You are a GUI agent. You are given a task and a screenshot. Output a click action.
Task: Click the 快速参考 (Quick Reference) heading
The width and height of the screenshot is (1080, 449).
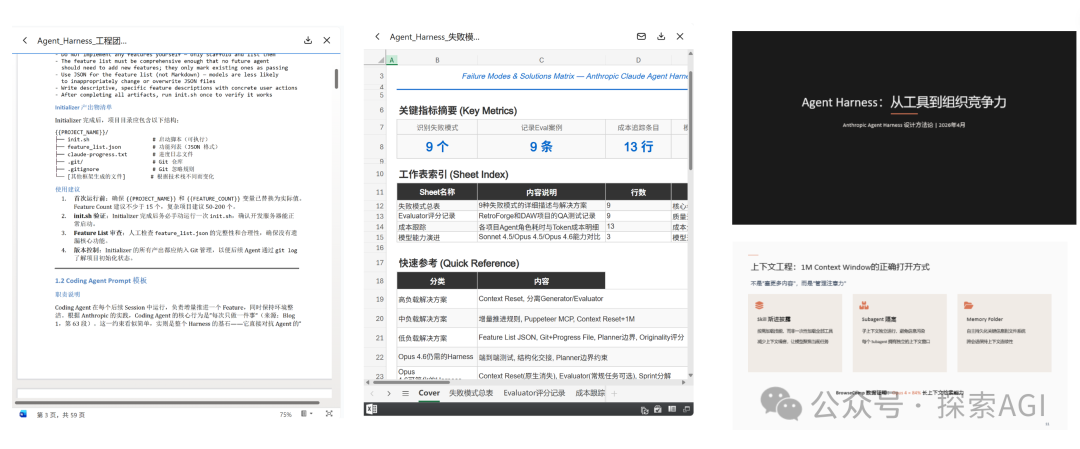[x=459, y=263]
